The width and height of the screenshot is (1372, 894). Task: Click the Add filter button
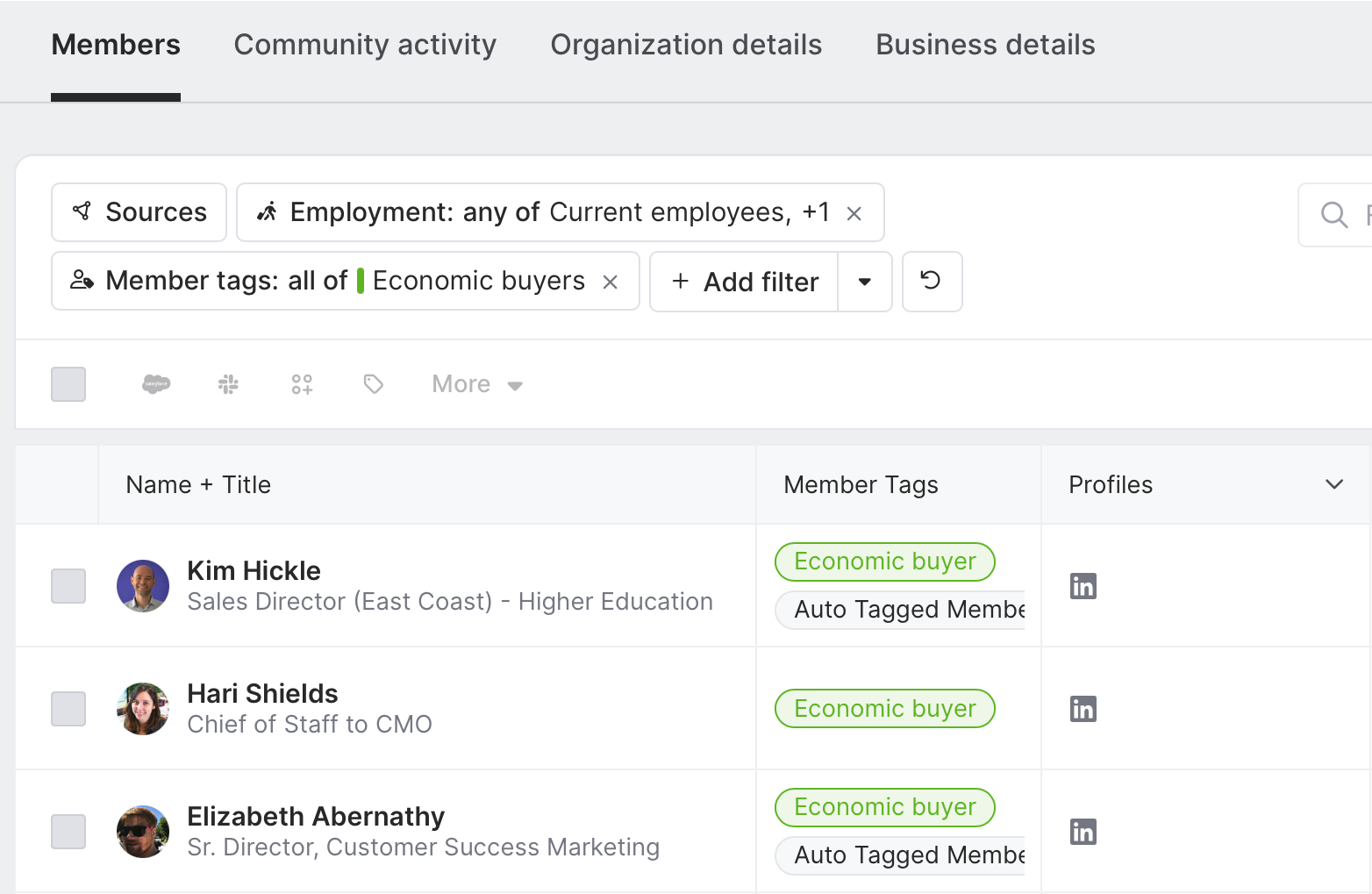[745, 282]
